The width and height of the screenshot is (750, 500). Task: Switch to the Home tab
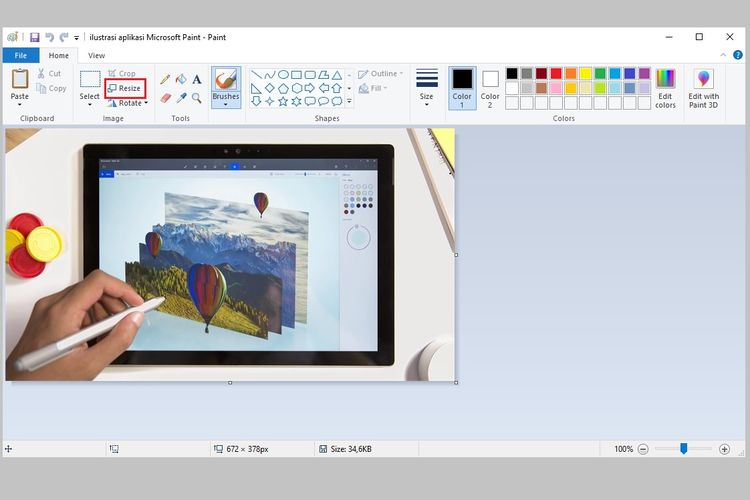tap(58, 56)
